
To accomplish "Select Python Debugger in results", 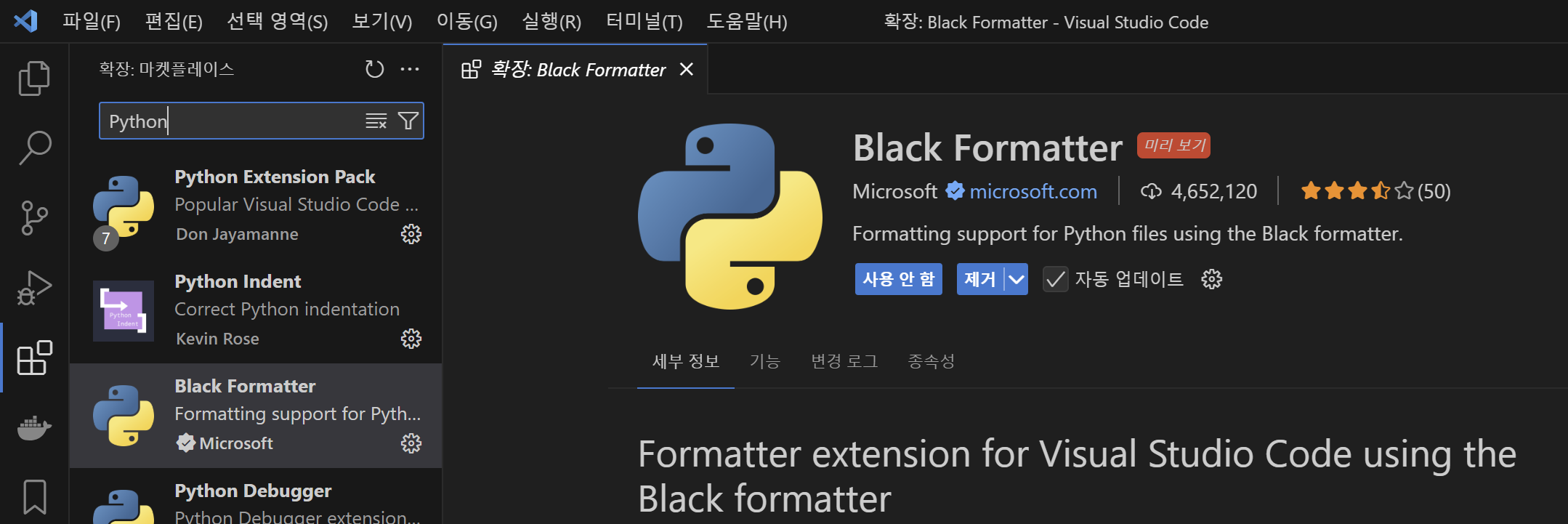I will coord(256,496).
